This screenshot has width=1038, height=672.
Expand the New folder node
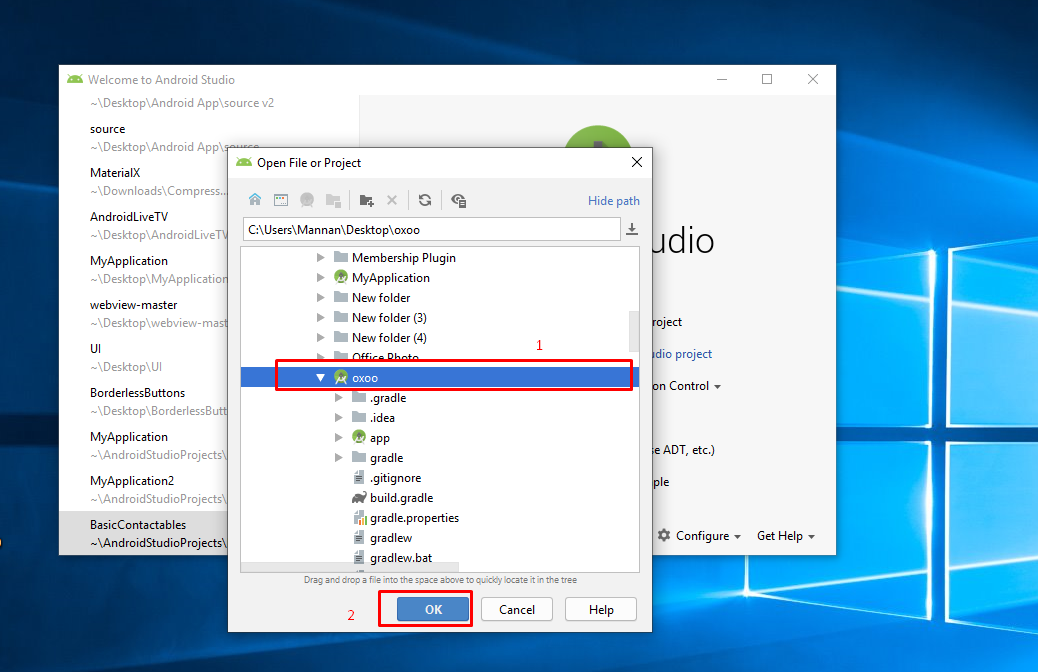tap(320, 297)
